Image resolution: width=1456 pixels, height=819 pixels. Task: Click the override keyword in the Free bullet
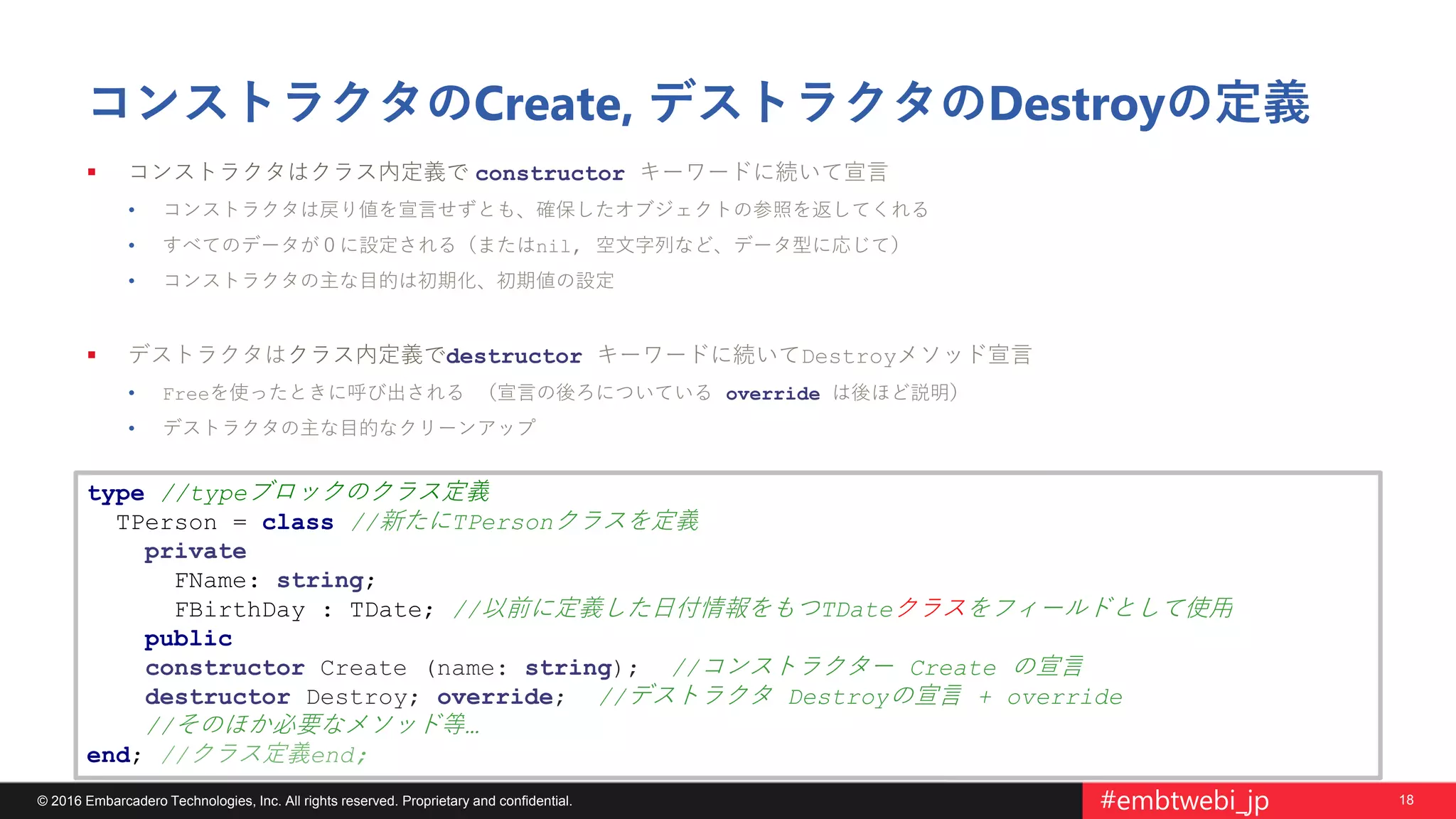pos(772,394)
